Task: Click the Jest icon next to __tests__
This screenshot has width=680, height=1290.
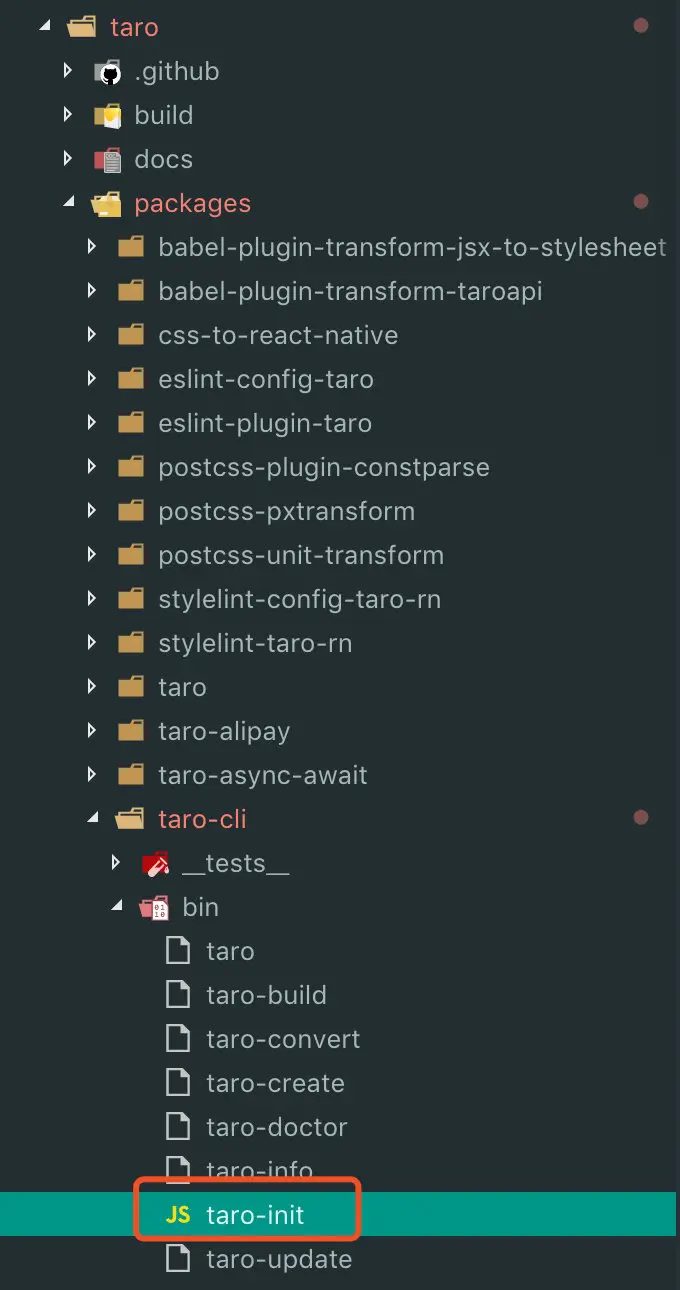Action: (155, 862)
